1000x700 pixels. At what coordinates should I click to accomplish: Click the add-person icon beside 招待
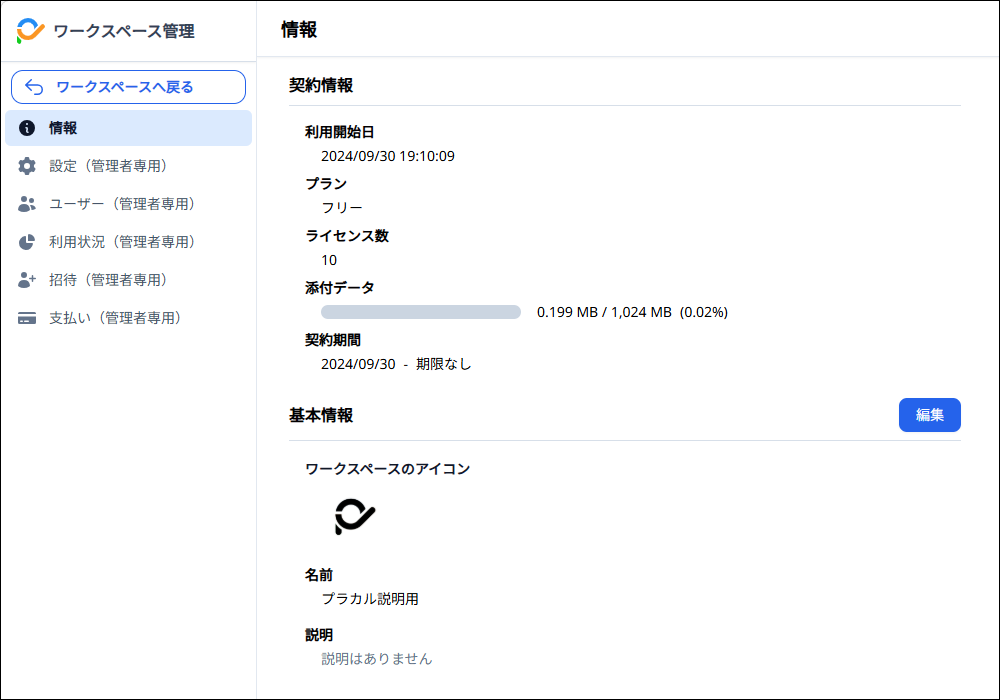(27, 280)
